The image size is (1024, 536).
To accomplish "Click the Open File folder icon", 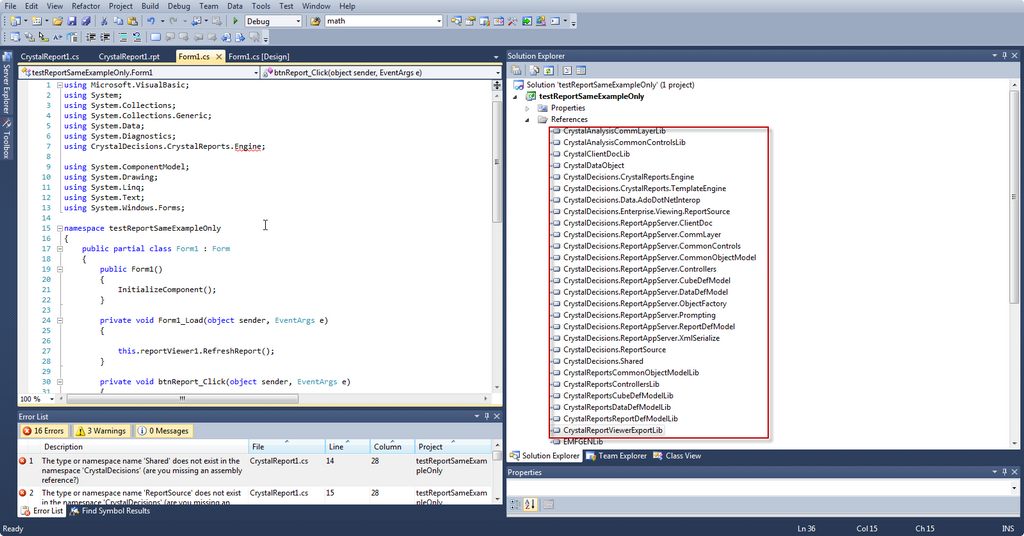I will click(x=57, y=21).
